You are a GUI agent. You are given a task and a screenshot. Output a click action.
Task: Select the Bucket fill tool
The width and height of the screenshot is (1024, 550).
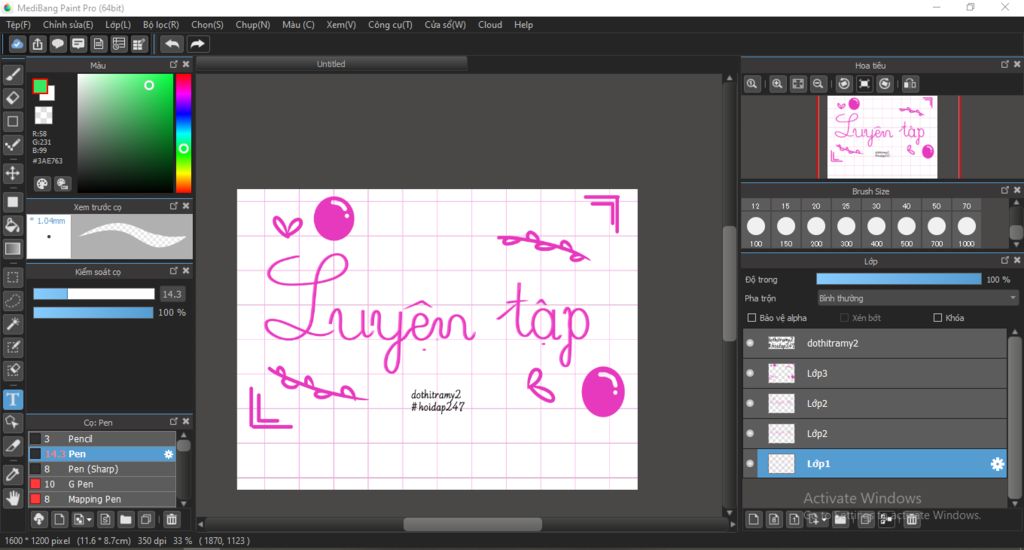point(12,225)
